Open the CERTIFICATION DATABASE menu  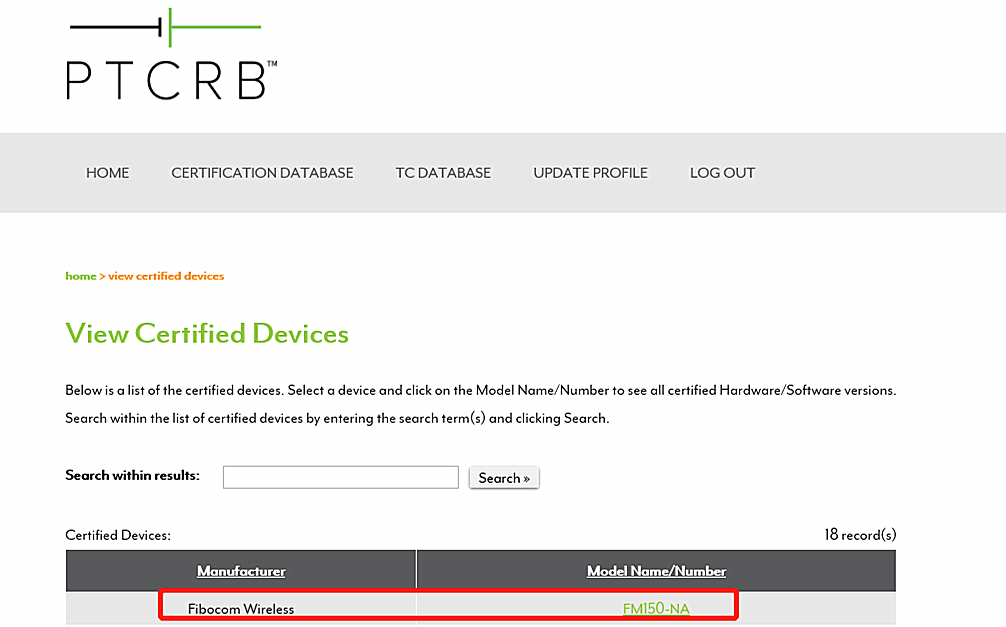(x=262, y=172)
